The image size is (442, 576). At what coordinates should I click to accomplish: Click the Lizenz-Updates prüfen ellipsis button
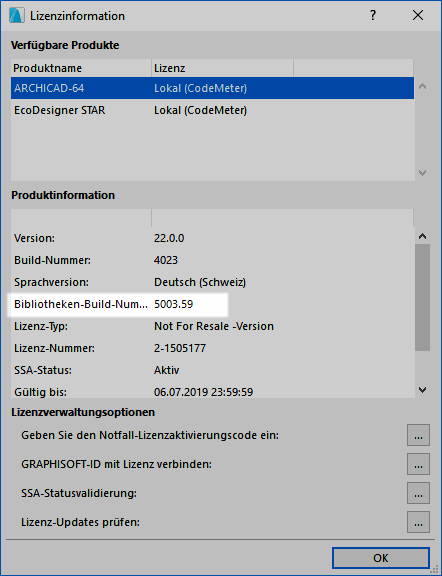pyautogui.click(x=418, y=522)
